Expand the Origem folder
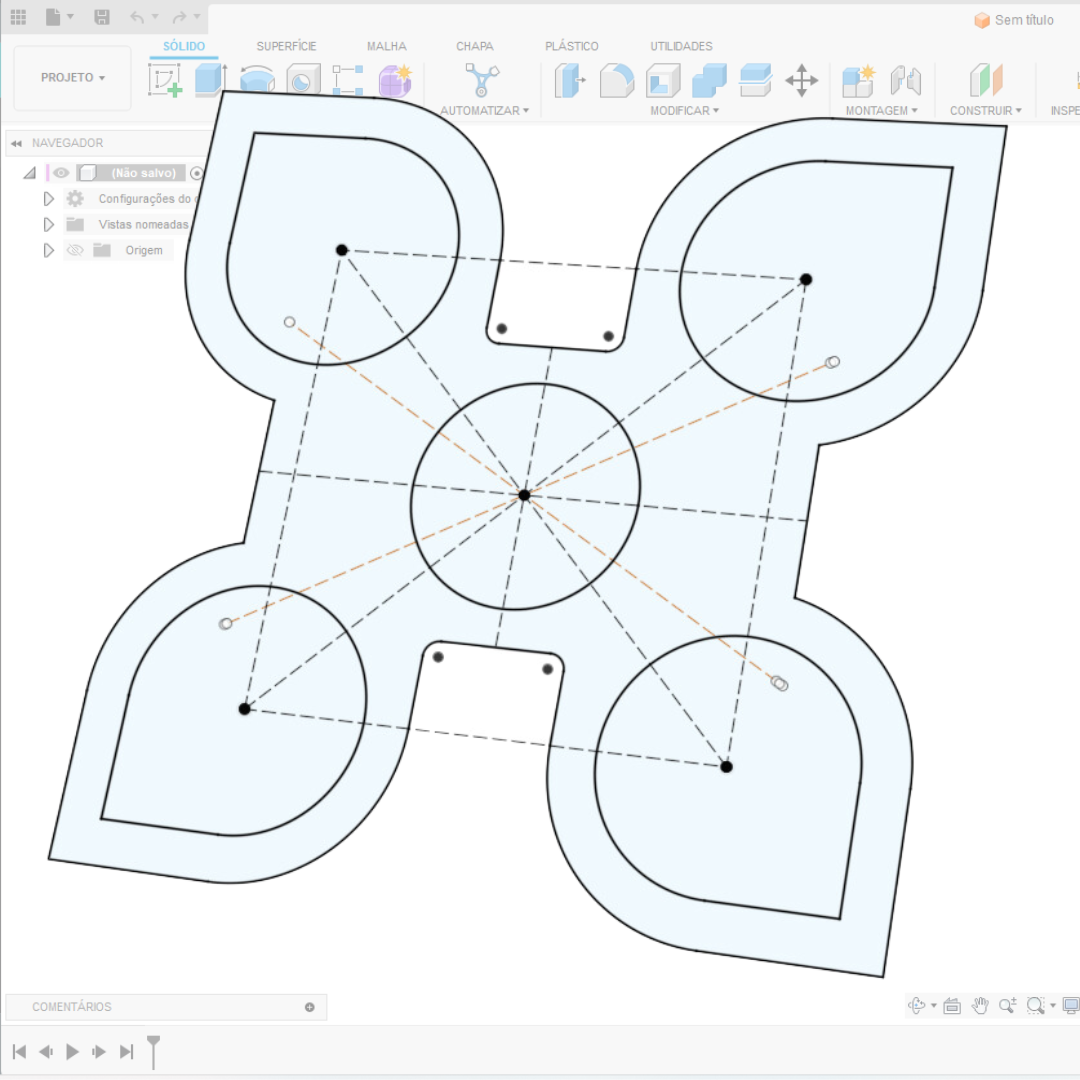 [x=48, y=251]
